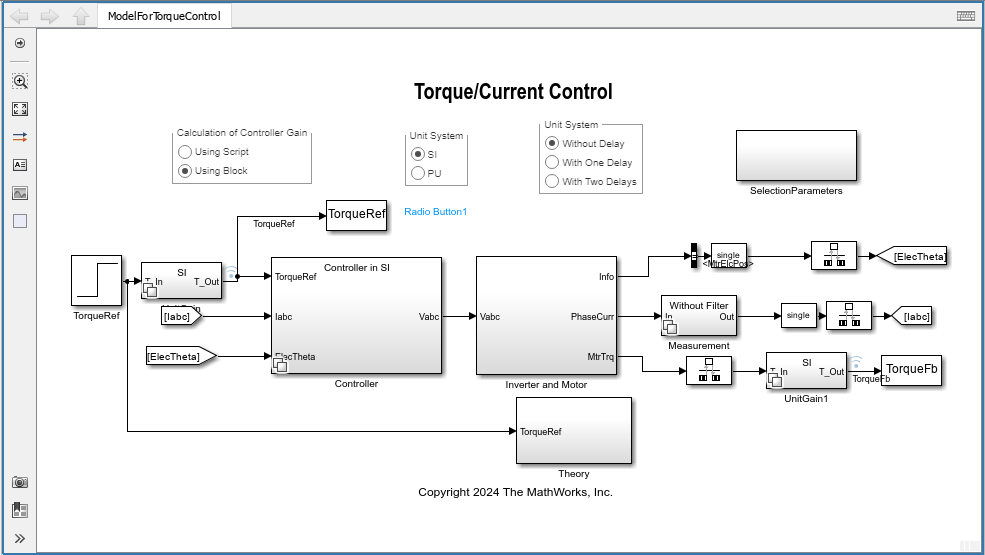Select the Annotation text tool
The height and width of the screenshot is (555, 985).
tap(19, 165)
